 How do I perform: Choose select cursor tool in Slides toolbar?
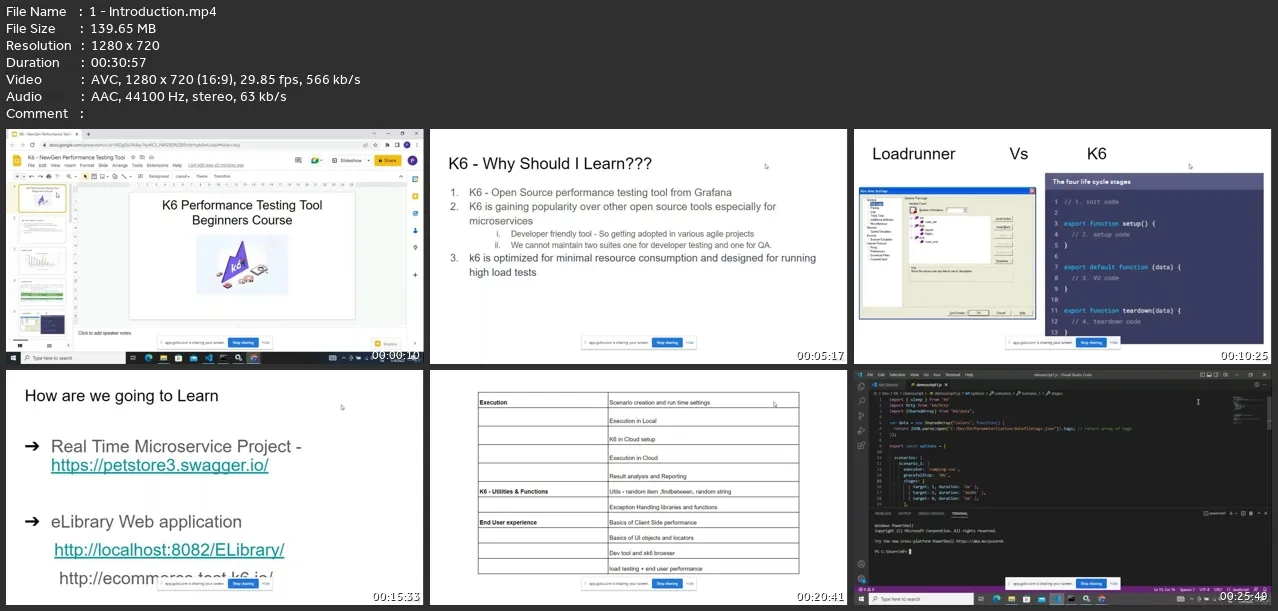85,176
